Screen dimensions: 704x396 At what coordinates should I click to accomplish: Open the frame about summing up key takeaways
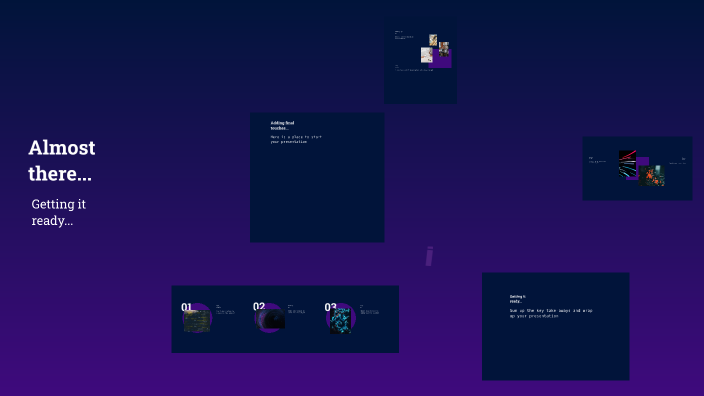[x=556, y=326]
